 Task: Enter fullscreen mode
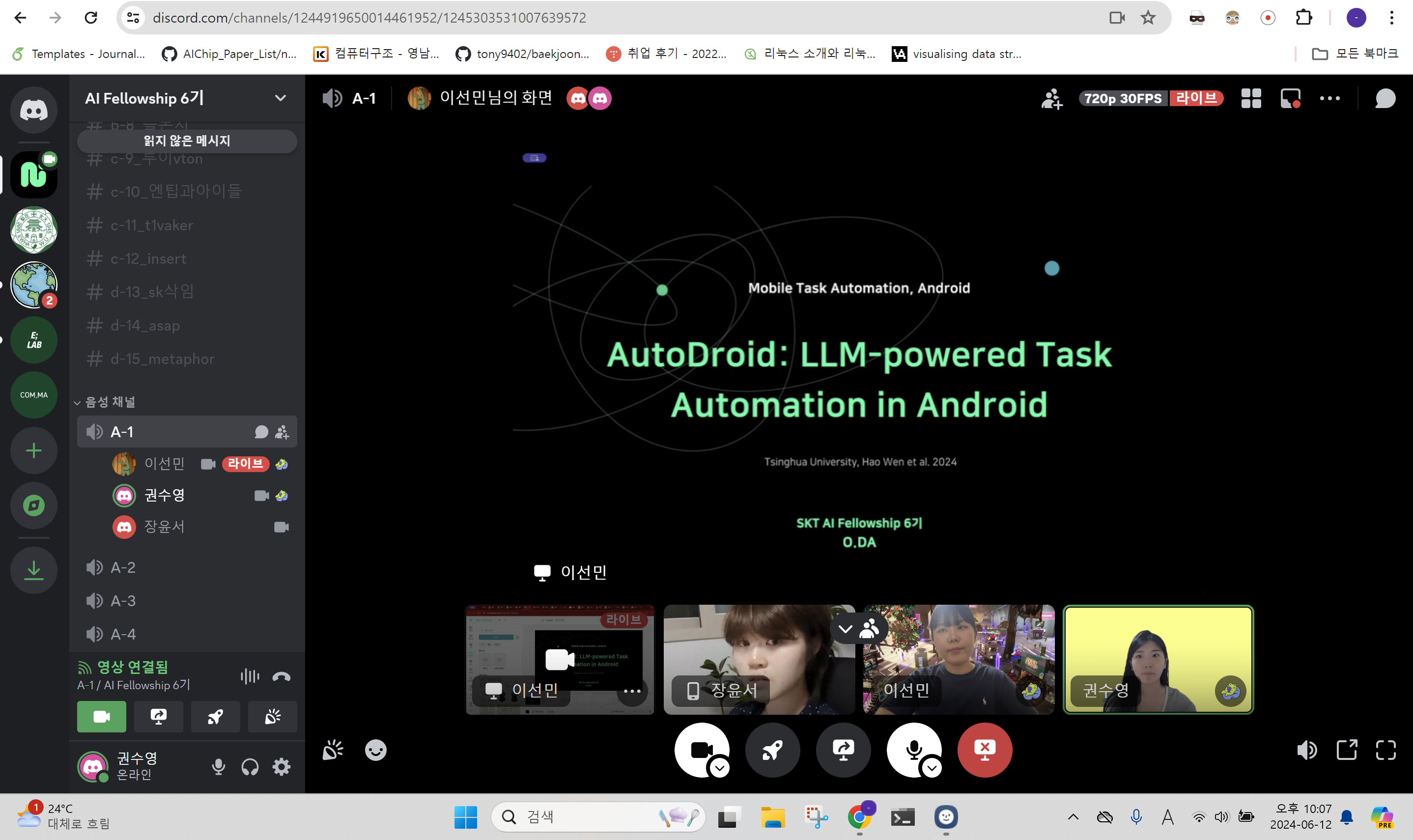click(1385, 751)
